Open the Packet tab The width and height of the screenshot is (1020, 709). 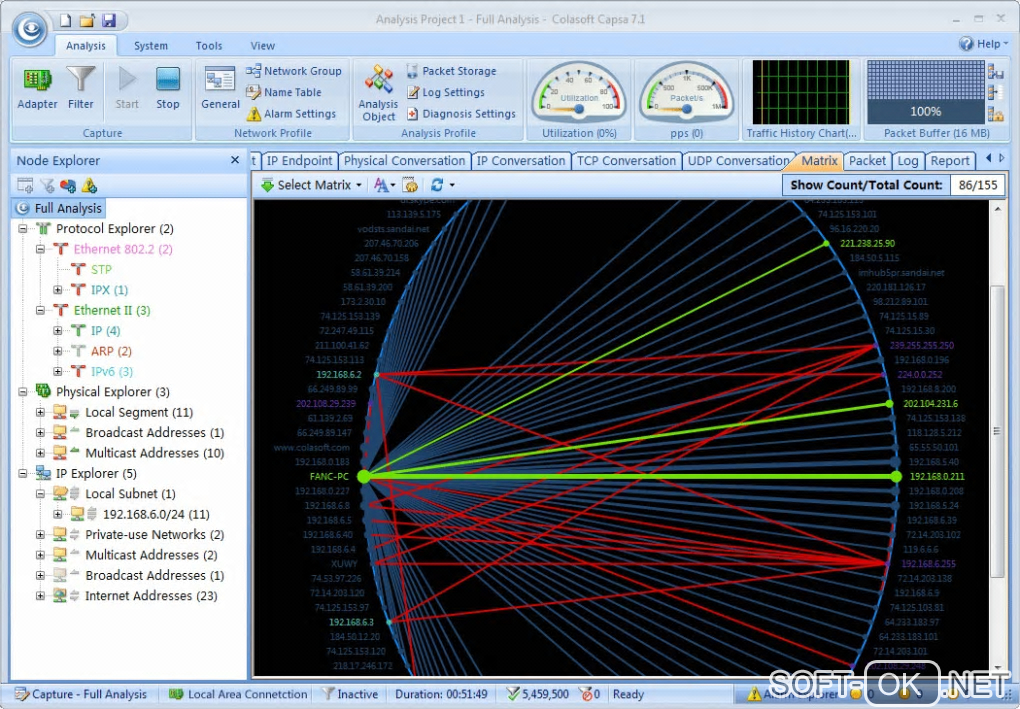pyautogui.click(x=867, y=161)
